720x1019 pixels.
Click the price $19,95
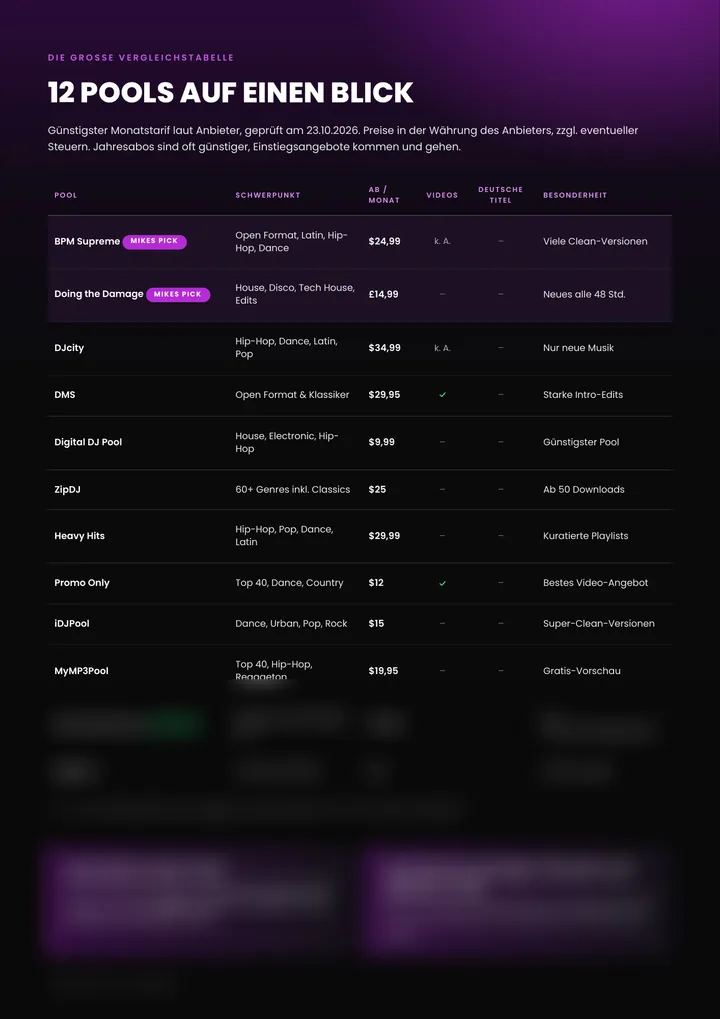tap(383, 671)
